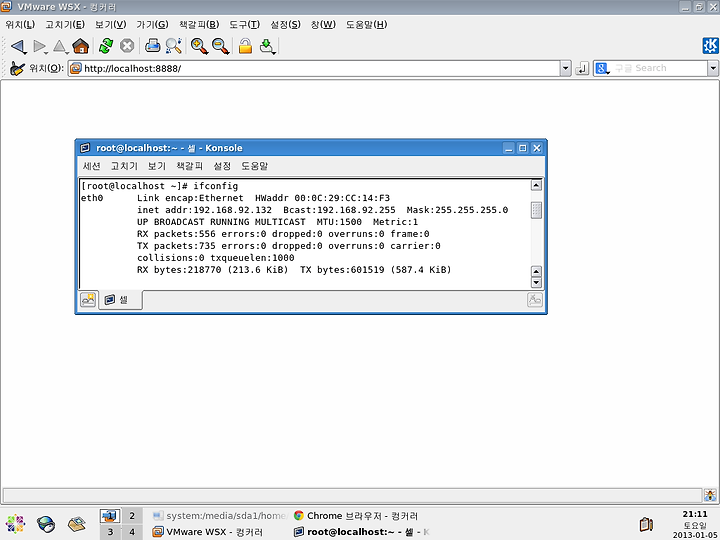Click the ifconfig command line in terminal
720x540 pixels.
click(159, 186)
